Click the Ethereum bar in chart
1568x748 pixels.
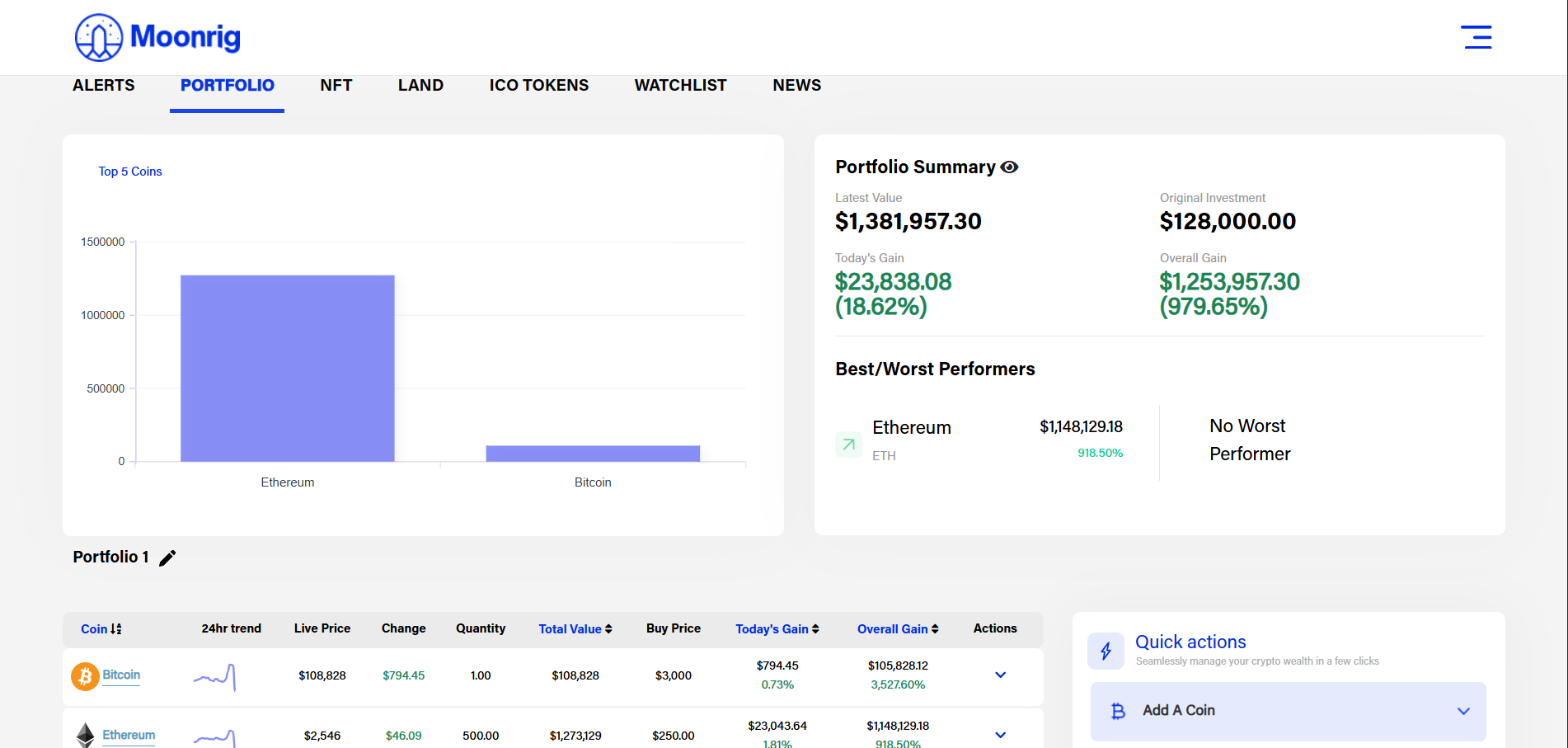click(288, 369)
